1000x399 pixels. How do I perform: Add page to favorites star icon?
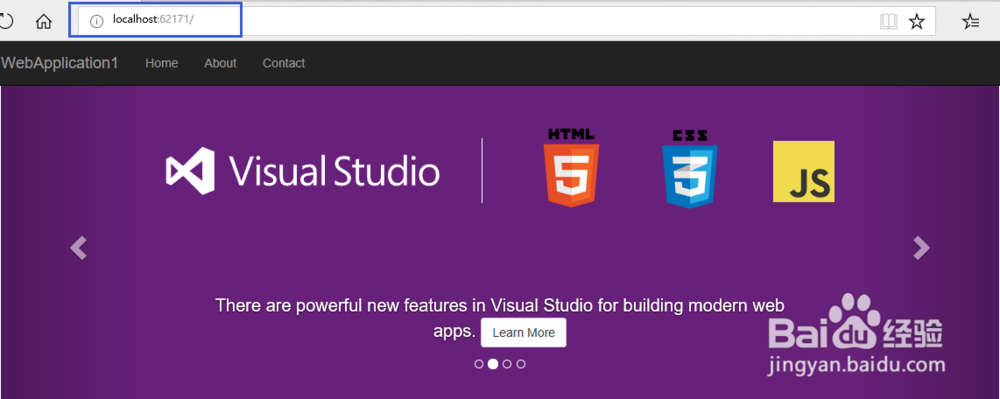[x=916, y=22]
